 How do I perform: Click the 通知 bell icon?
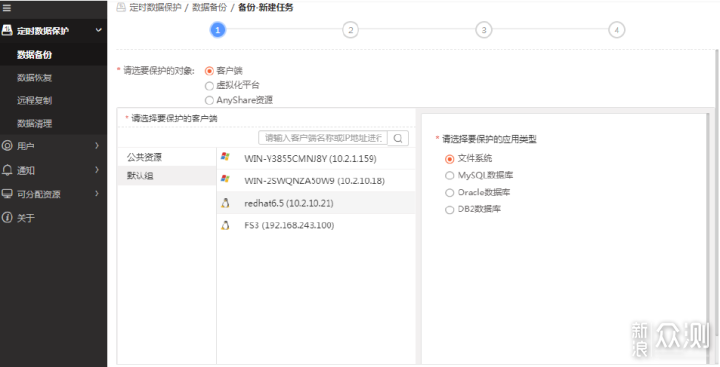point(7,170)
